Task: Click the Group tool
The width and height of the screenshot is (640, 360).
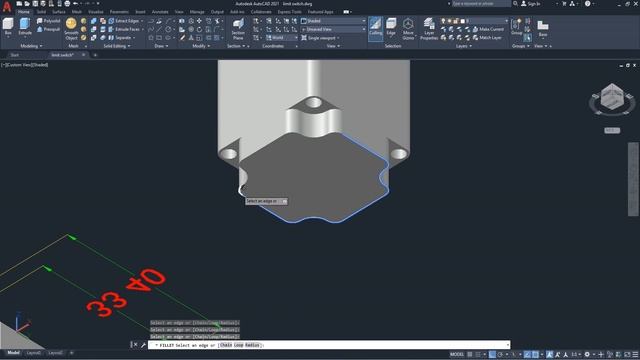Action: tap(516, 27)
